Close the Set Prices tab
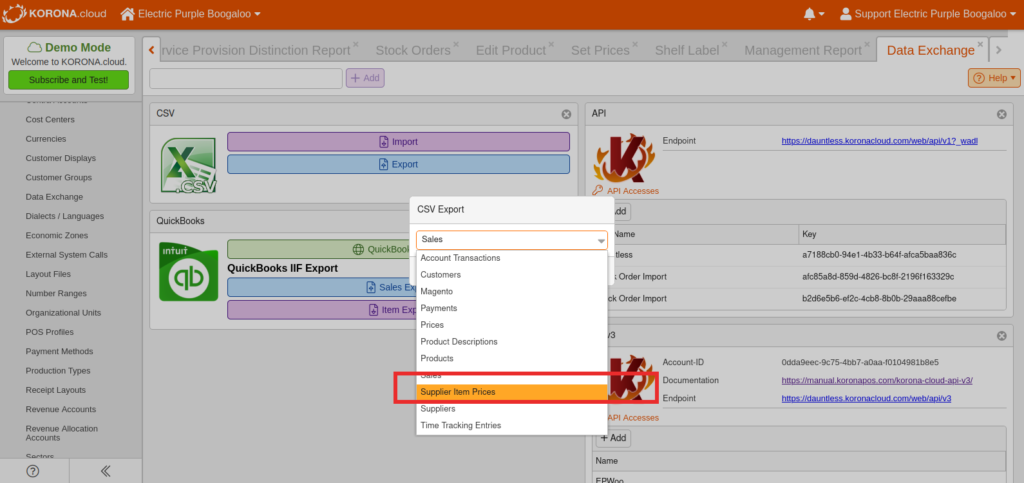1024x483 pixels. (635, 44)
